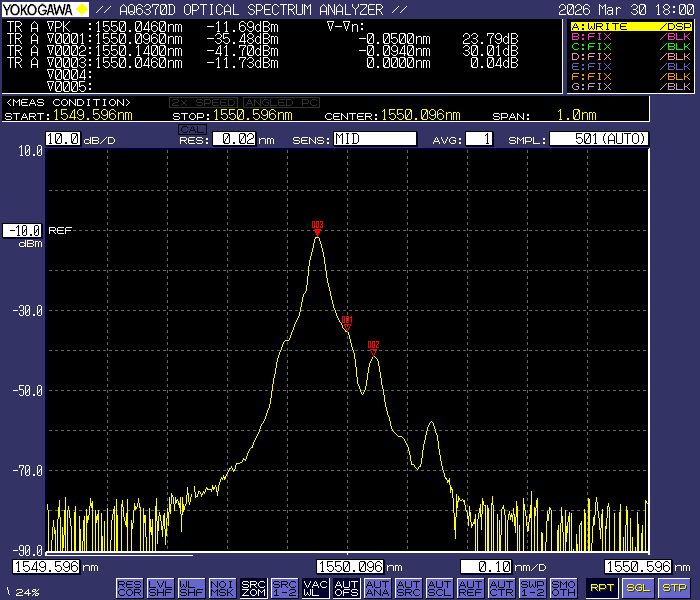The width and height of the screenshot is (700, 600).
Task: Click the AUT REF auto reference level icon
Action: coord(470,588)
